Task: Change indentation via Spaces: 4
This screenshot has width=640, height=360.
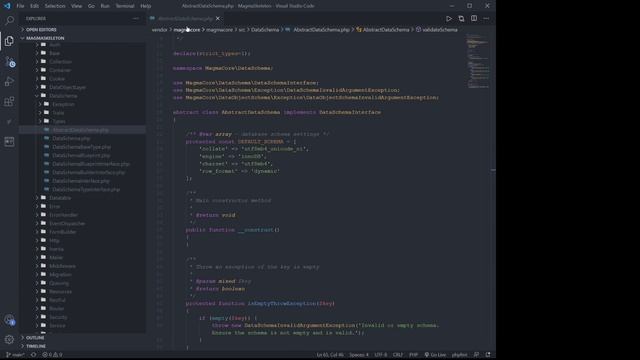Action: [x=359, y=355]
